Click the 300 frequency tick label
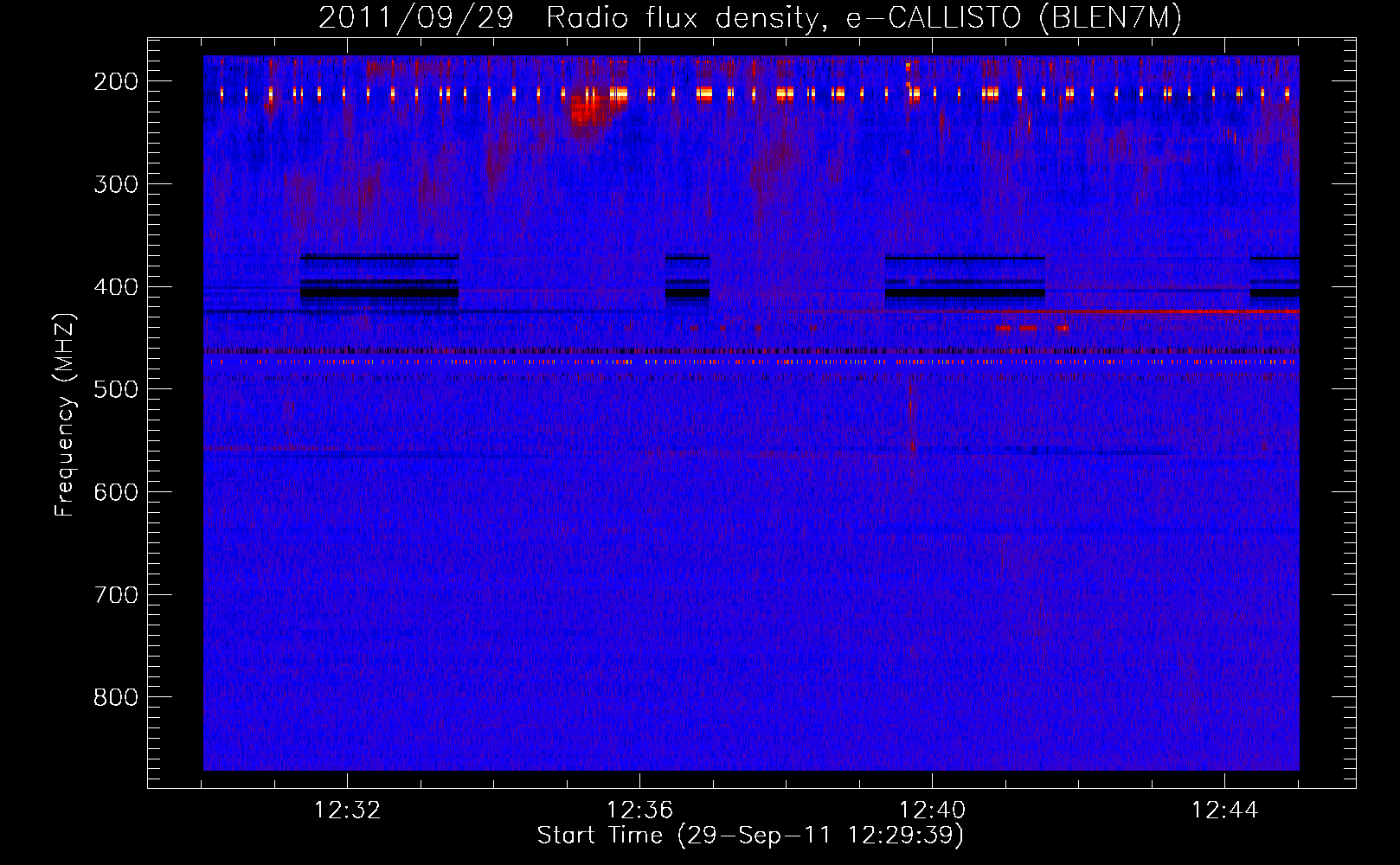This screenshot has width=1400, height=865. (116, 184)
